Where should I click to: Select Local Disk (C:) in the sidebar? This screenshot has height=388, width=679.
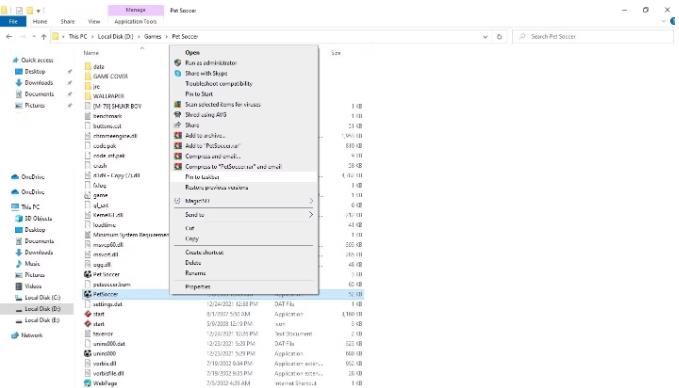42,298
